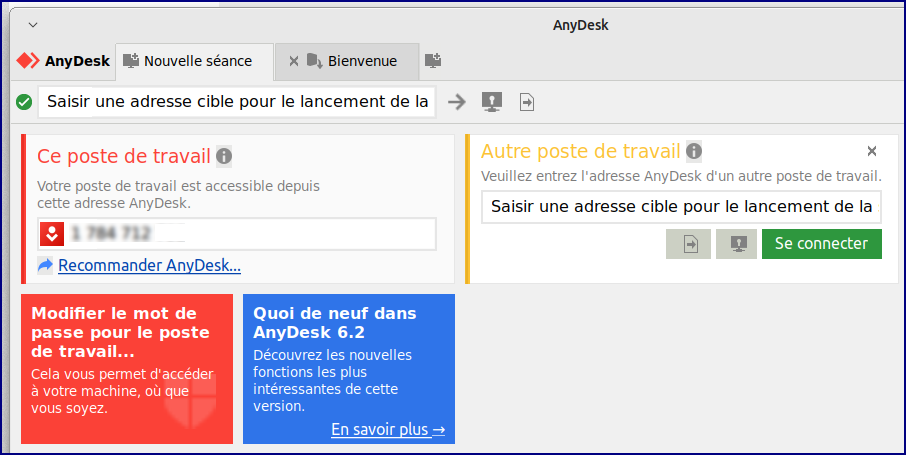Open the 'Recommander AnyDesk...' link

pos(149,266)
